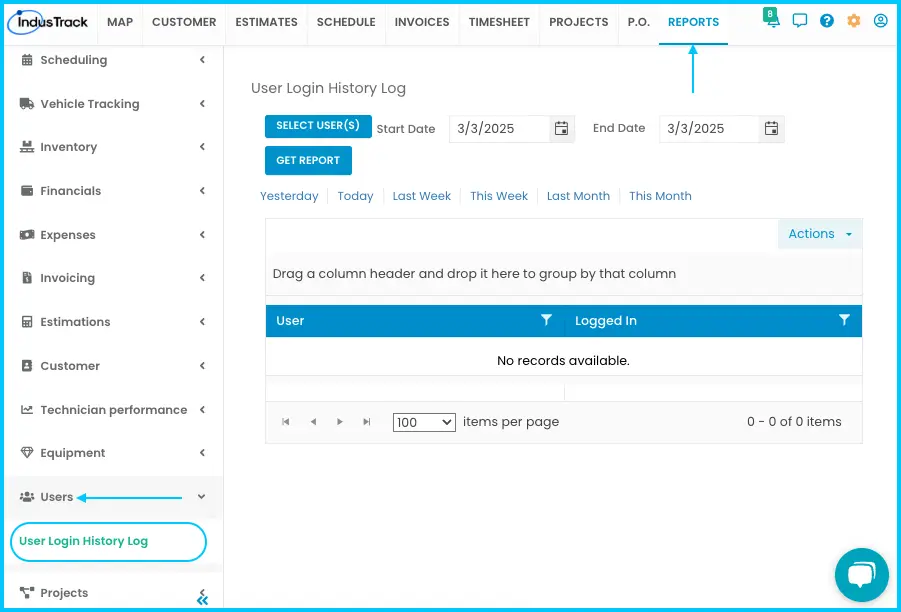
Task: Open the INVOICES tab
Action: pos(422,22)
